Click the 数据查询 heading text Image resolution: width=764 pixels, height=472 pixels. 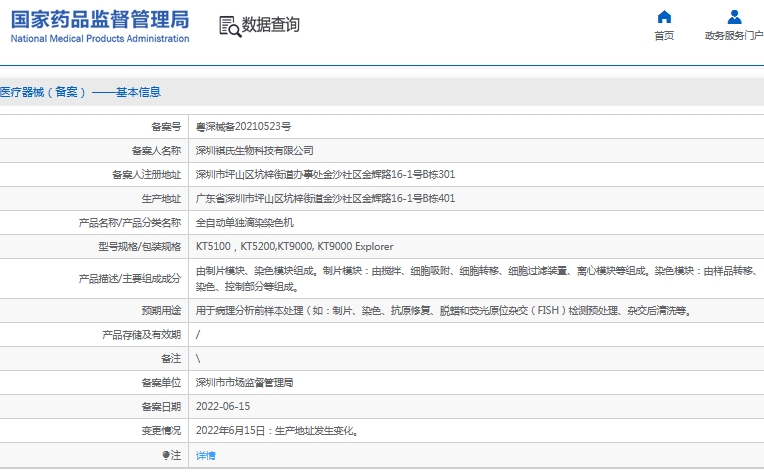pos(270,24)
